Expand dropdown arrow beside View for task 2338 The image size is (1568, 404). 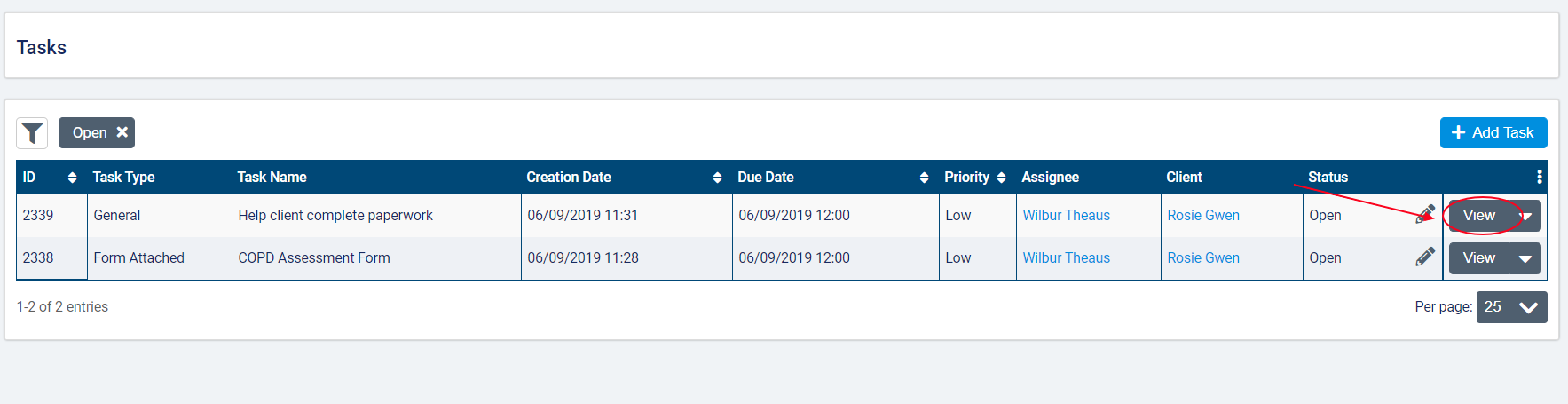[1525, 258]
